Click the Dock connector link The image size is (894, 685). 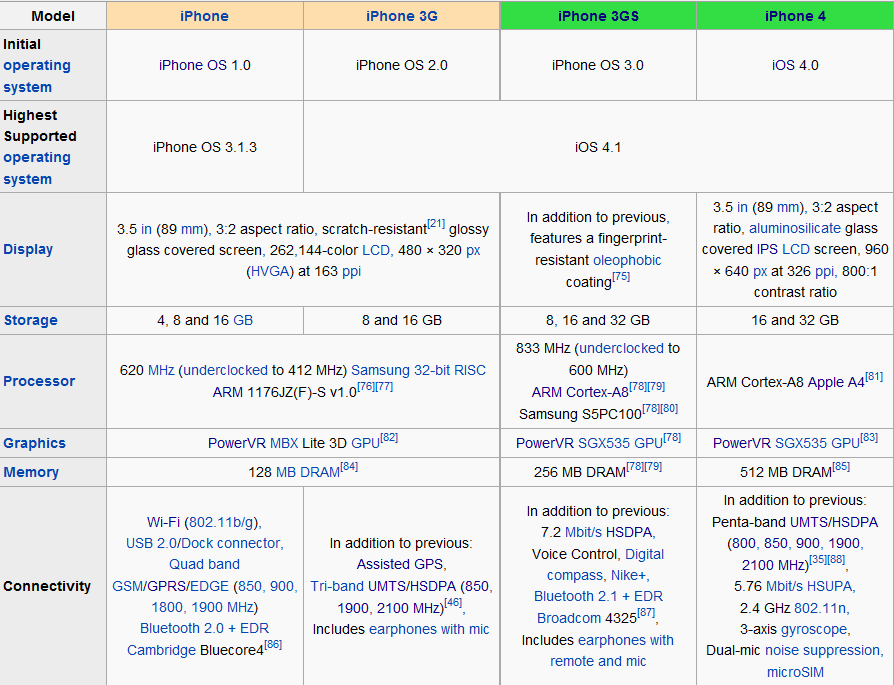click(x=230, y=543)
